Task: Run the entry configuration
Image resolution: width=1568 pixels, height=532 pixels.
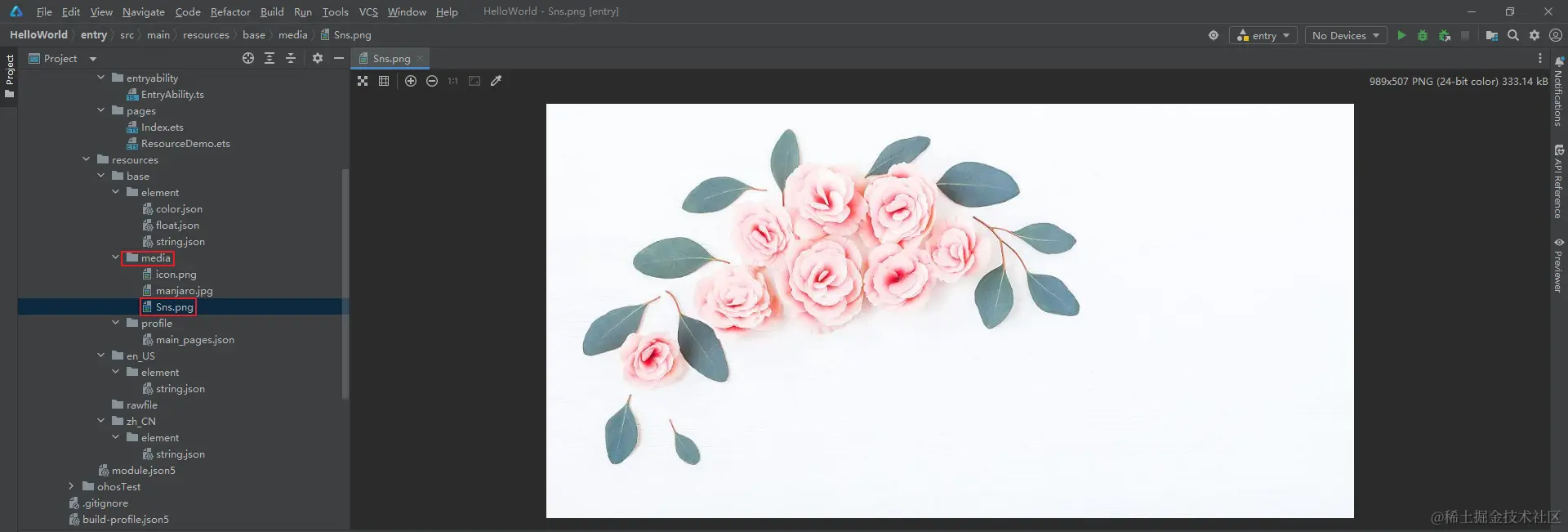Action: pyautogui.click(x=1401, y=35)
